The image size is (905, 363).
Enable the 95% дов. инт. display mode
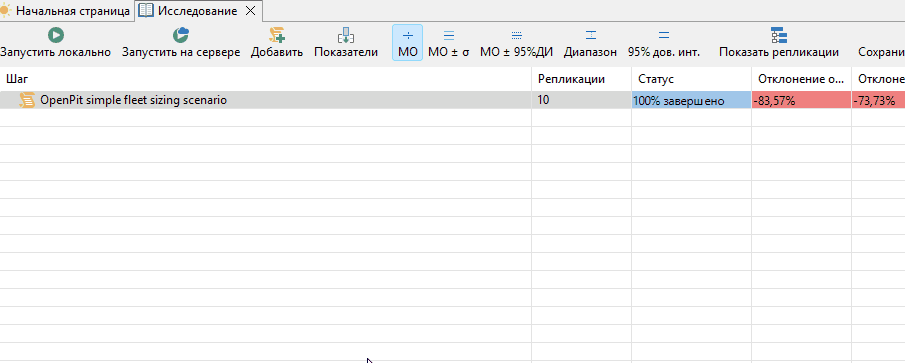pyautogui.click(x=664, y=43)
